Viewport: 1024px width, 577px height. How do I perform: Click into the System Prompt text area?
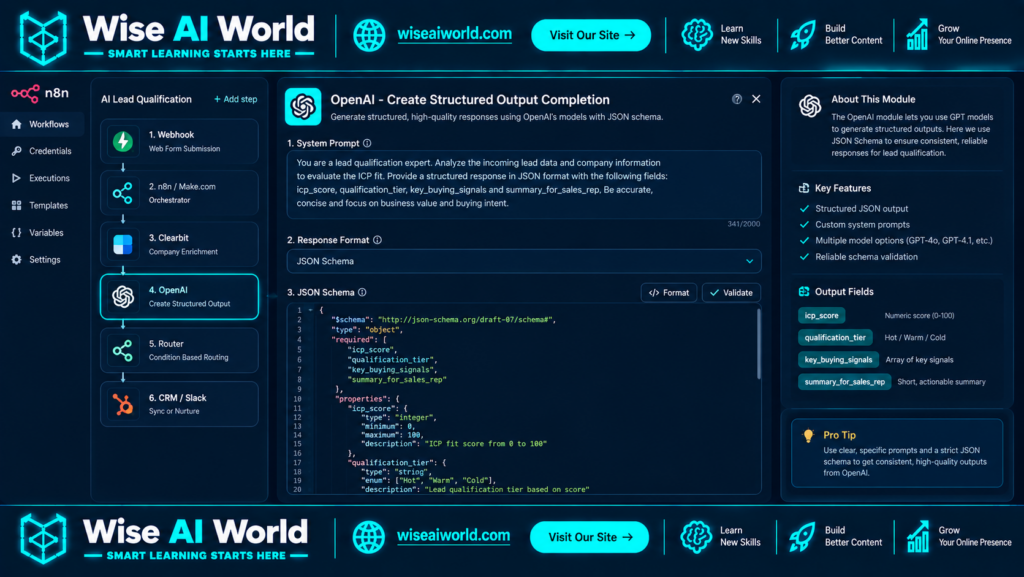pyautogui.click(x=524, y=185)
